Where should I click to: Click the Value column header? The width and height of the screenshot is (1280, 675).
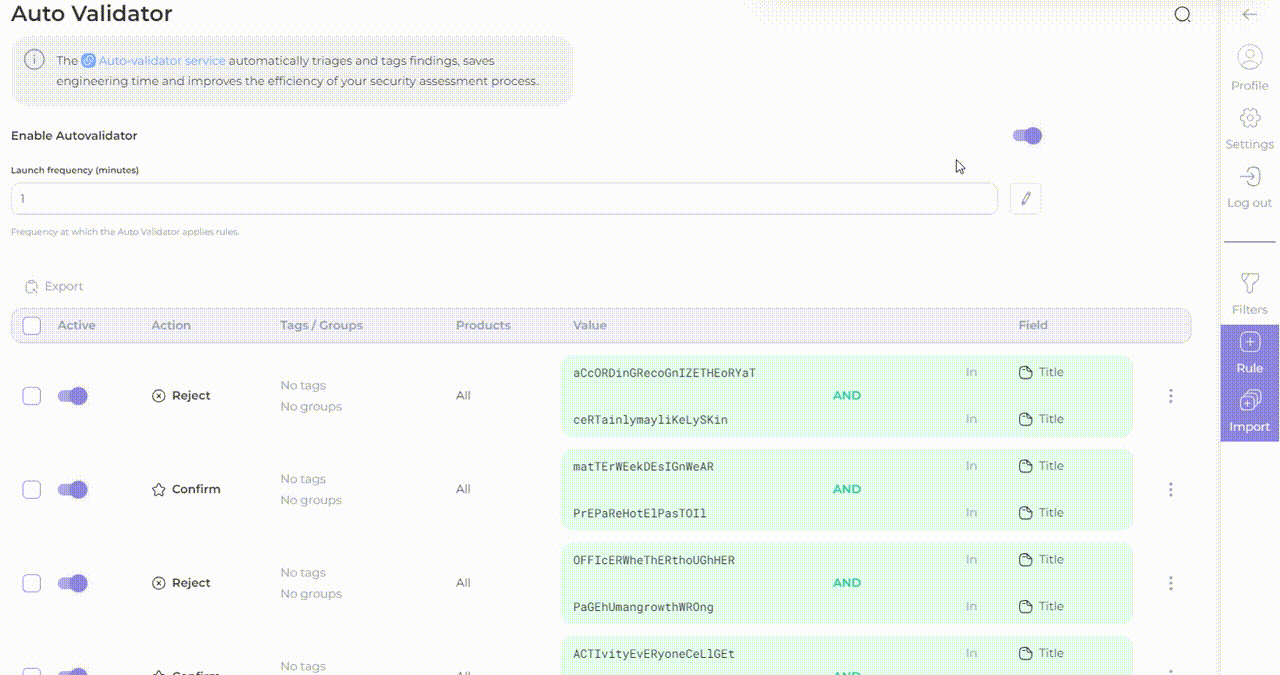590,325
